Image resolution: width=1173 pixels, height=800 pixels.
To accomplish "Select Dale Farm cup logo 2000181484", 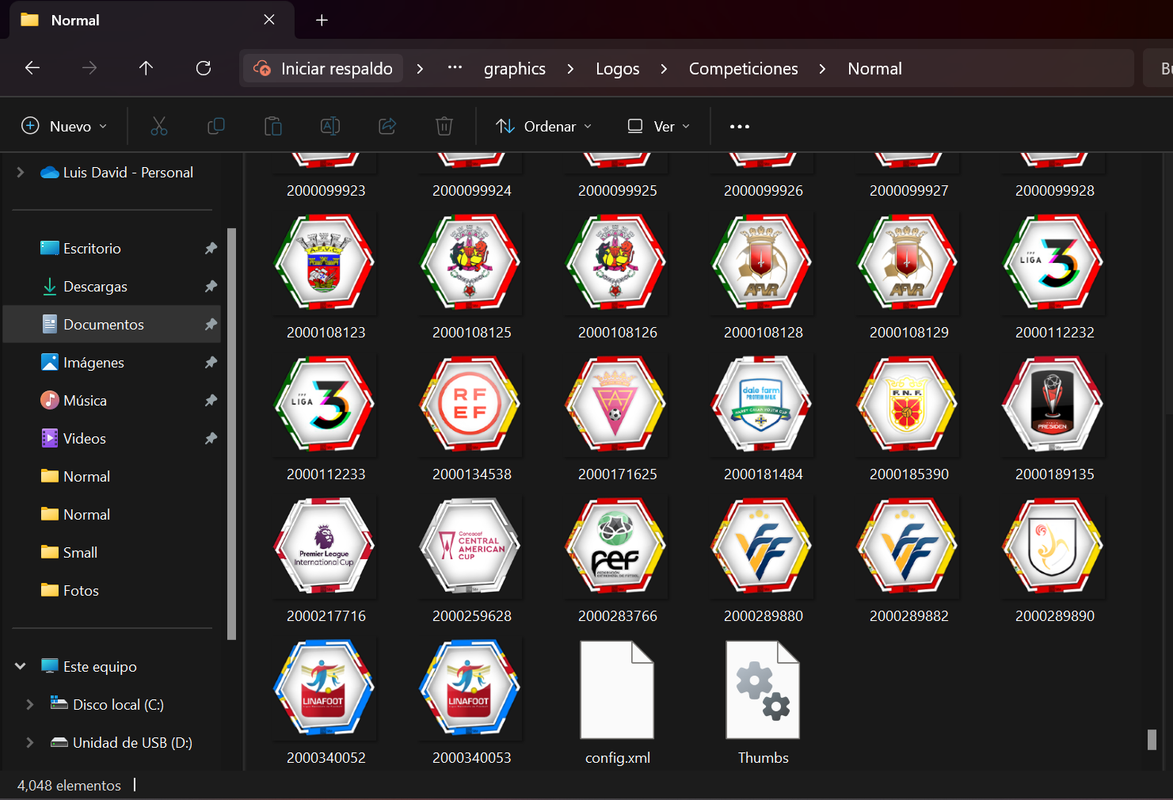I will click(x=762, y=404).
